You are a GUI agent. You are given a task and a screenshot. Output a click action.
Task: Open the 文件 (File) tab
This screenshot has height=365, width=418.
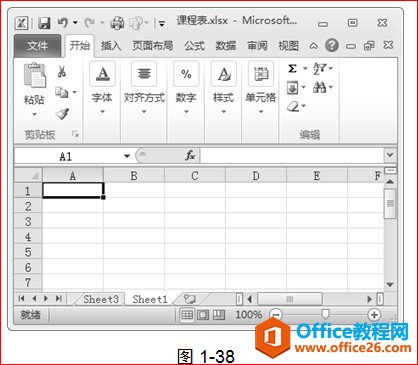[x=37, y=46]
